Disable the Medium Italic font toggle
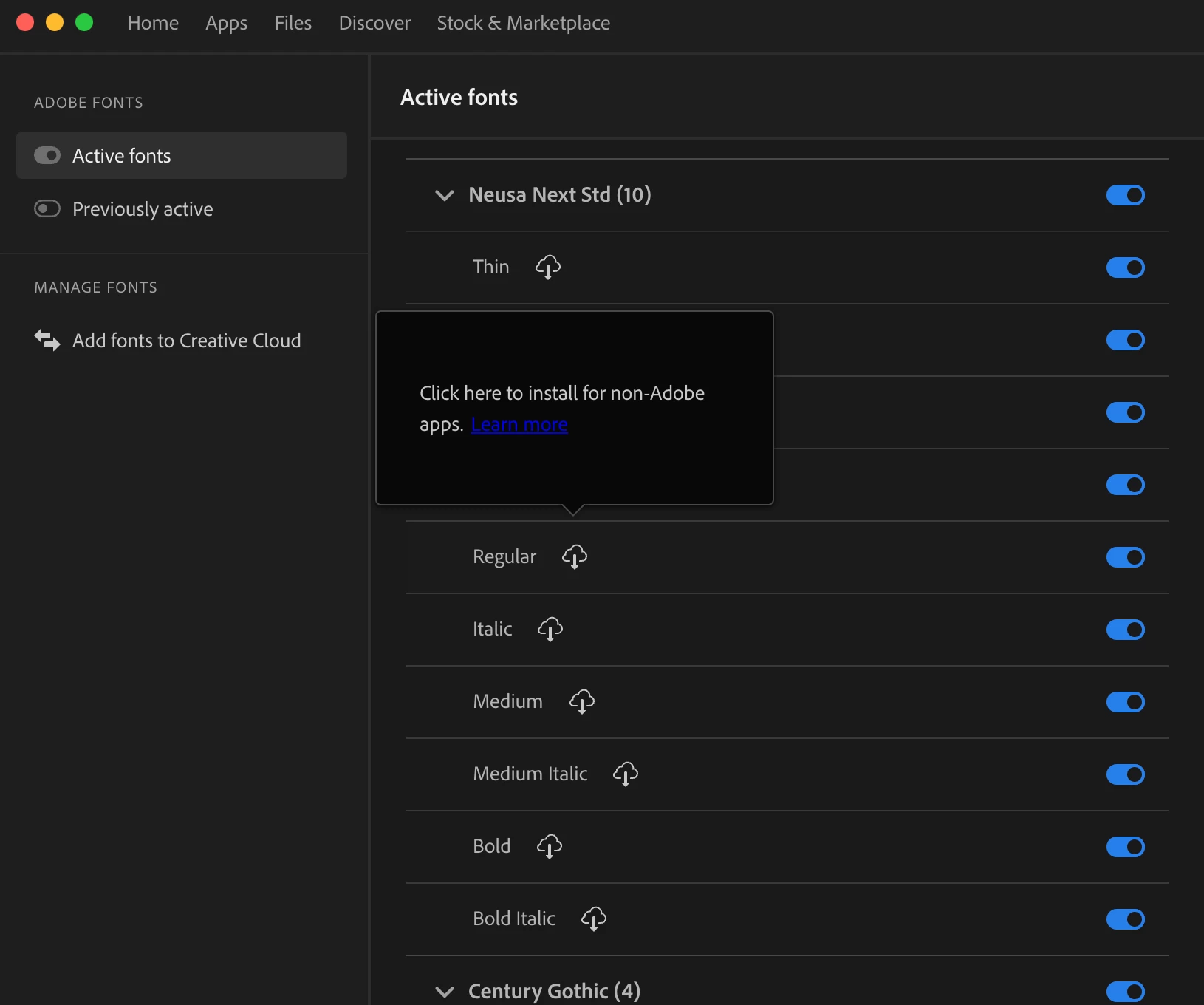 (1126, 774)
